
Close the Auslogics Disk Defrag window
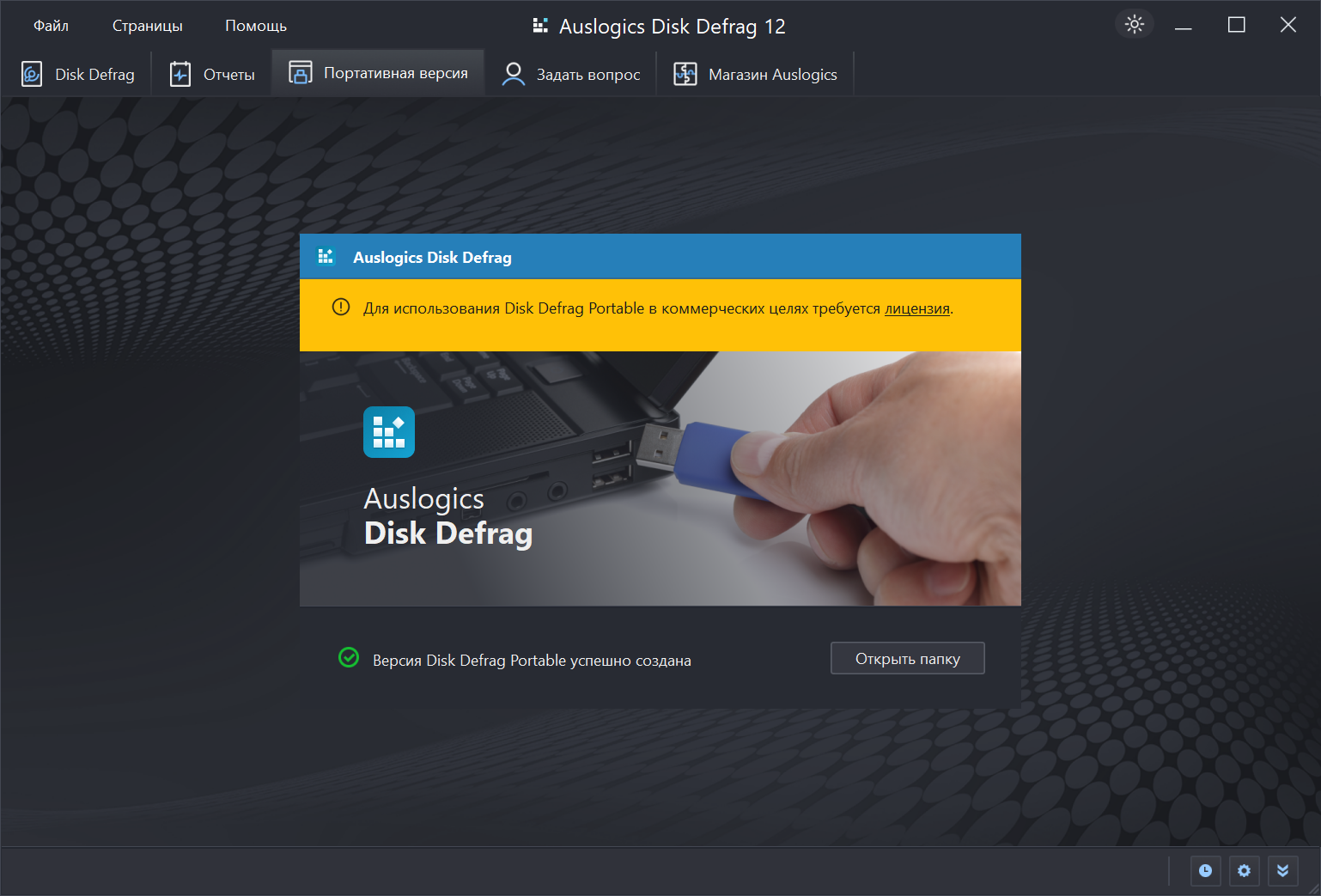[x=1288, y=25]
